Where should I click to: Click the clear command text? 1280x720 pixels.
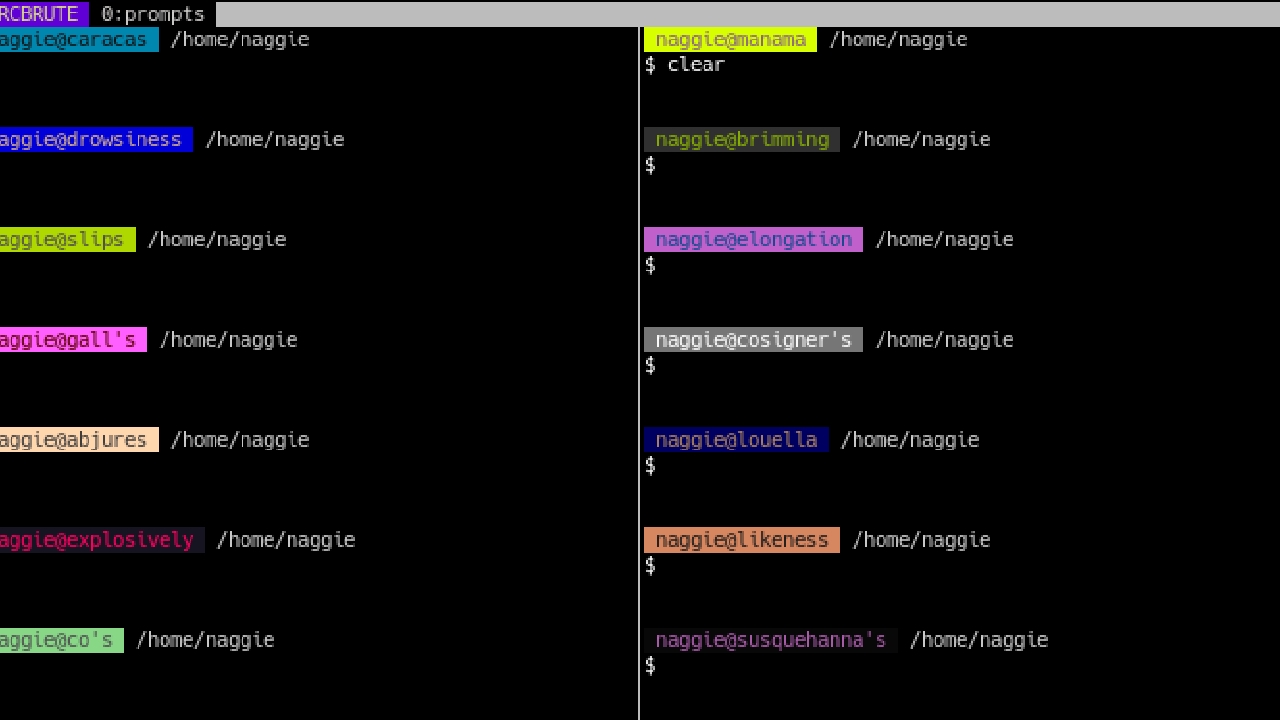(x=696, y=64)
